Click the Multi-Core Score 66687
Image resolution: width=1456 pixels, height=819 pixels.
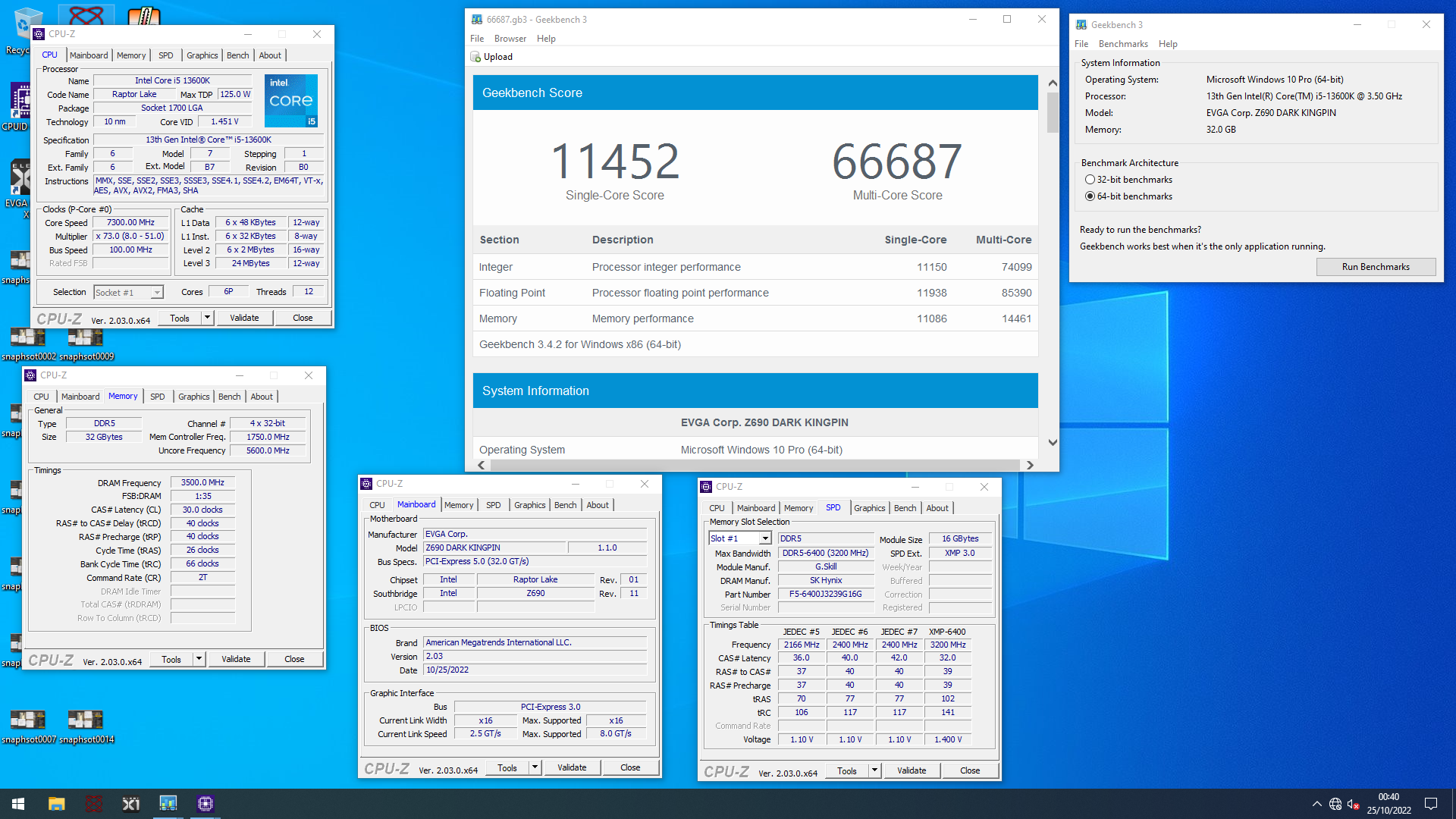coord(897,162)
